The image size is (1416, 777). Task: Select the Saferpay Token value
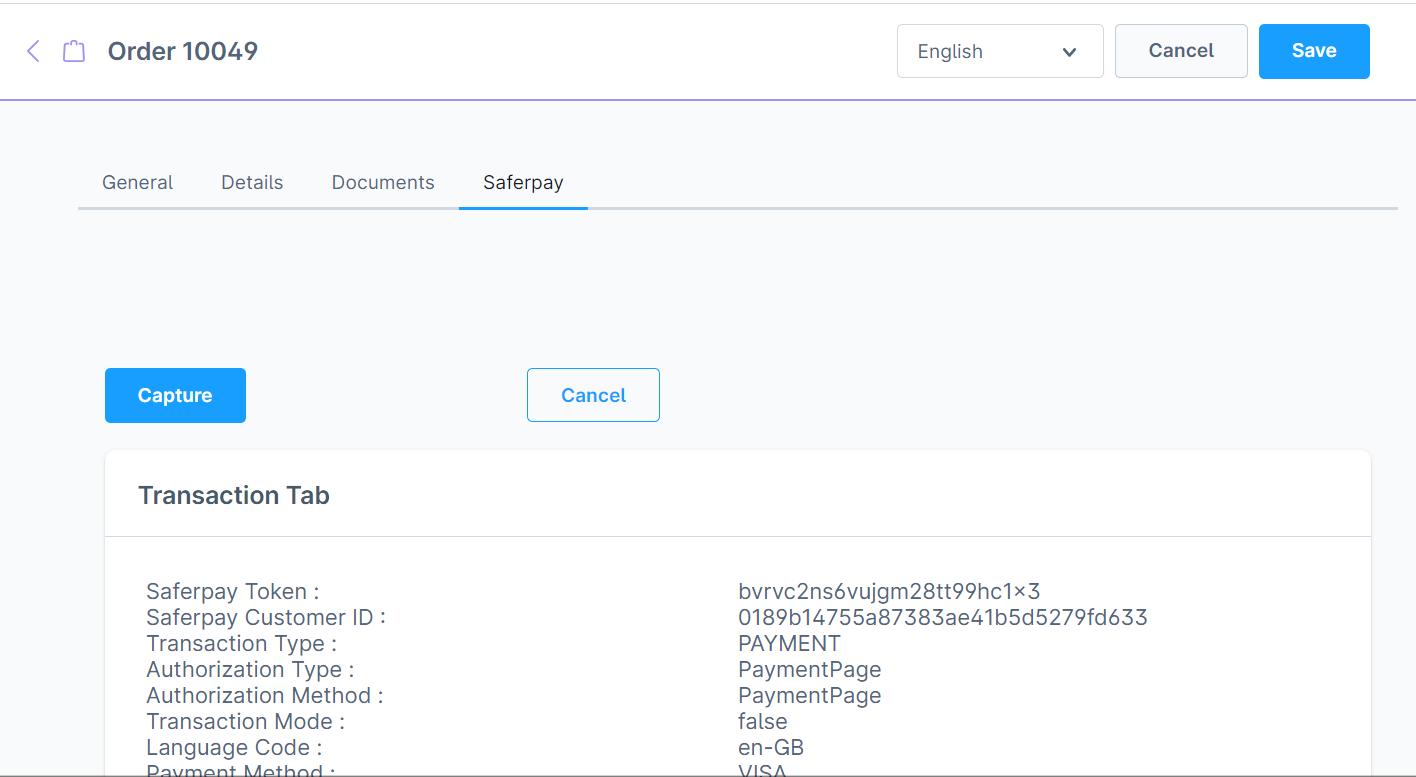[x=888, y=591]
